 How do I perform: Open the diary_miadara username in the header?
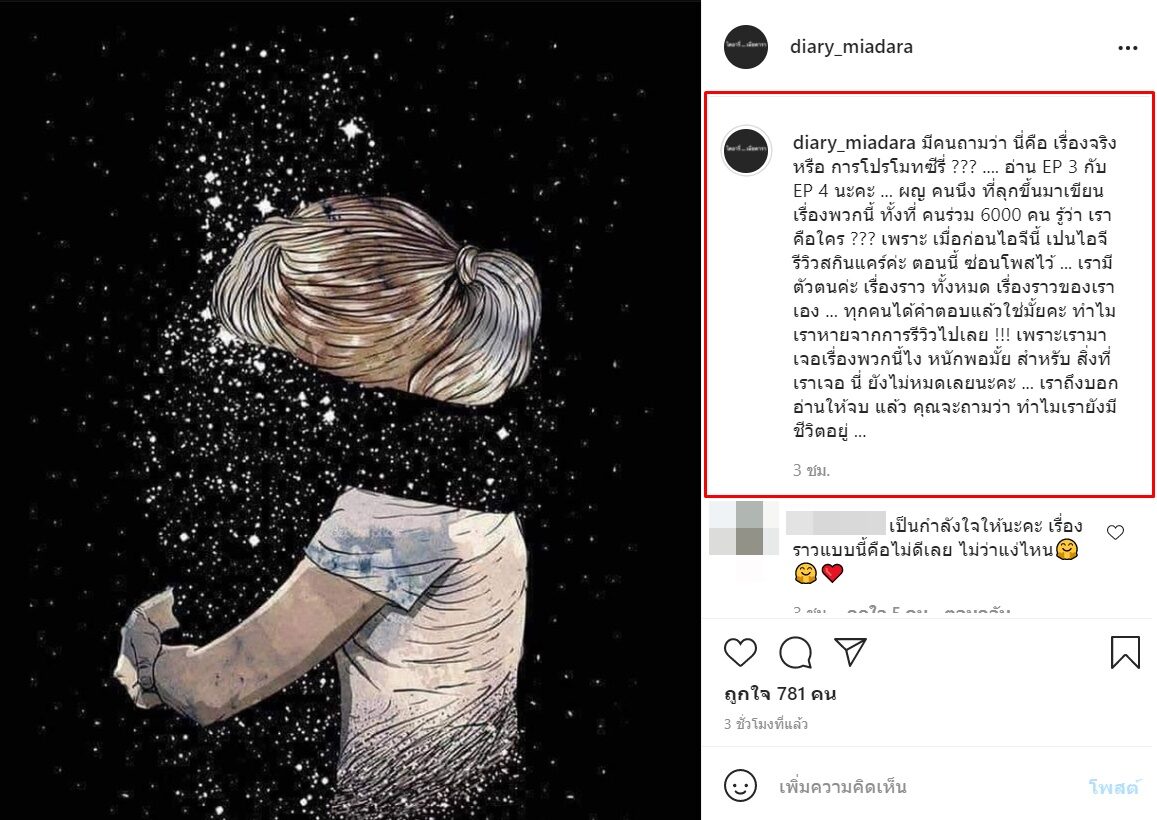coord(851,46)
